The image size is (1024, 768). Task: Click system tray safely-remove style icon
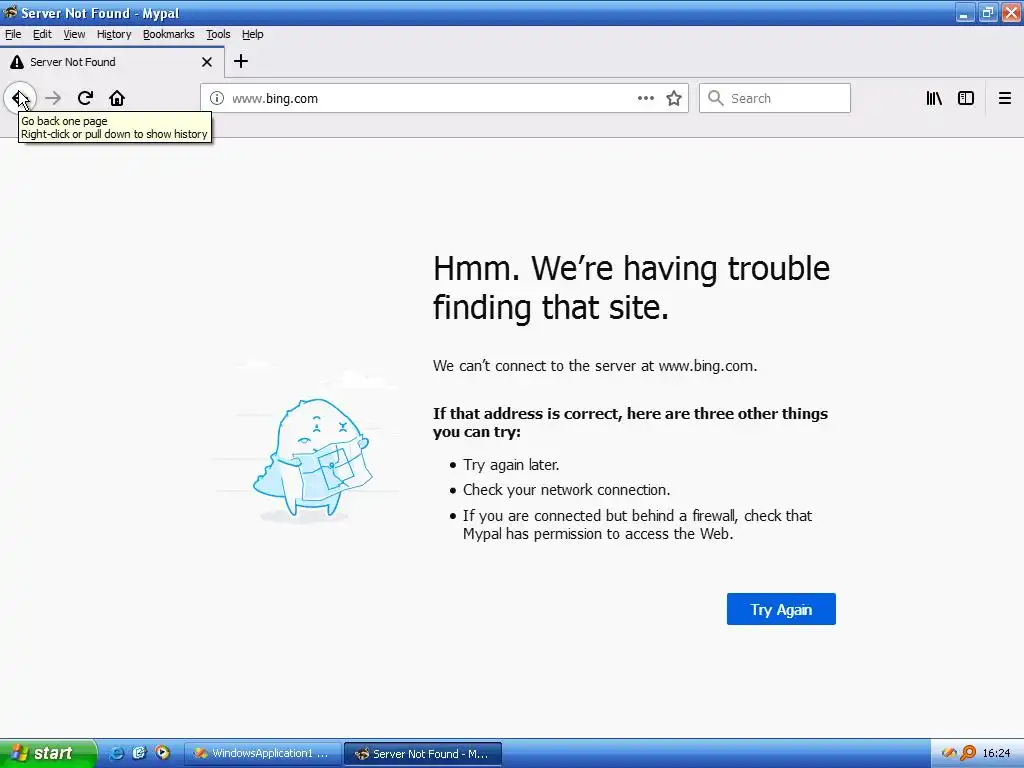pos(949,753)
